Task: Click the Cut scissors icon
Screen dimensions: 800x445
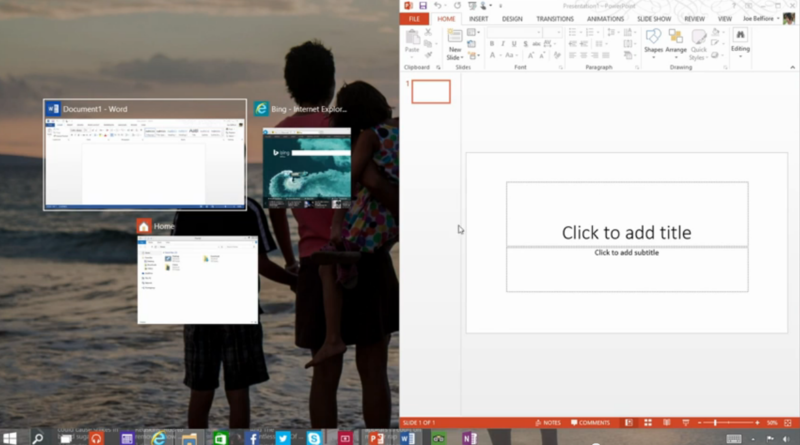Action: 428,32
